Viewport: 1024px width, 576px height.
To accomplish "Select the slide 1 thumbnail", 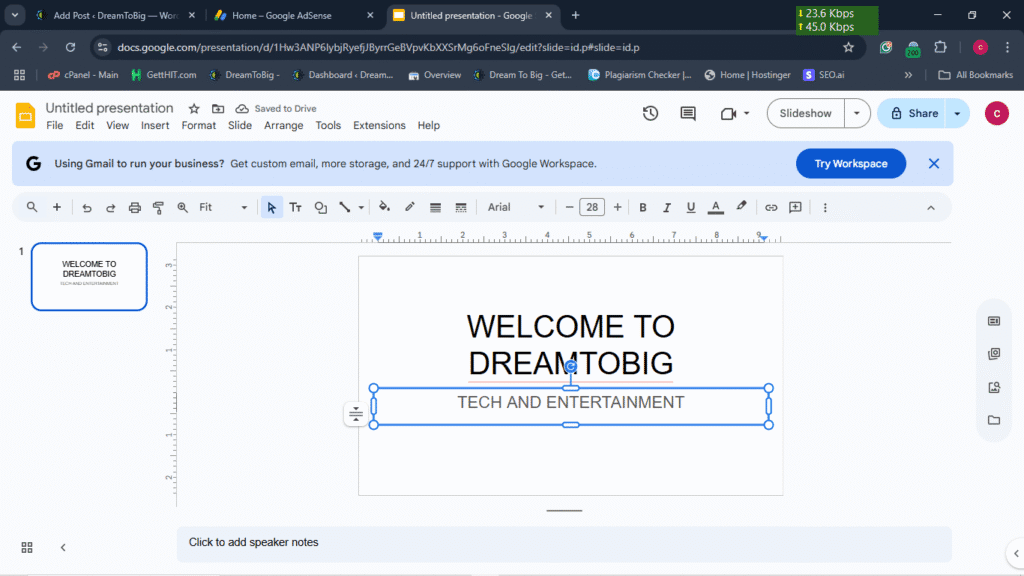I will pos(89,276).
